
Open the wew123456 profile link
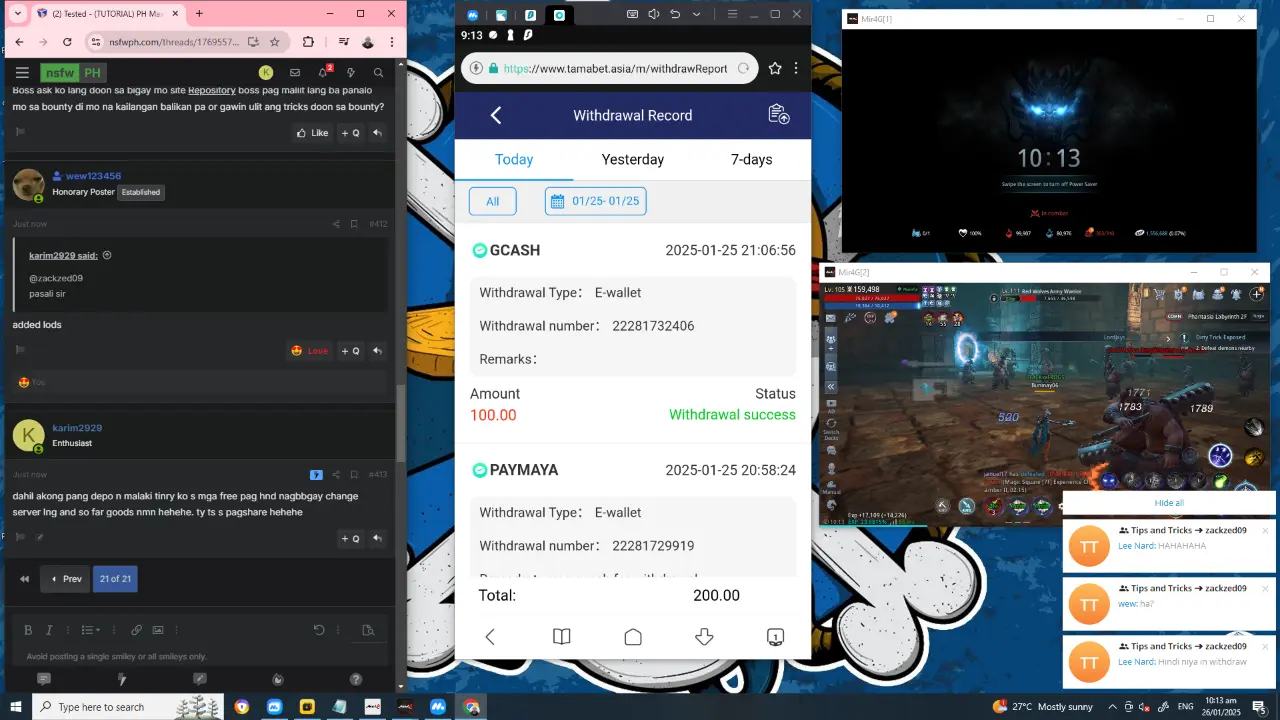pos(93,176)
